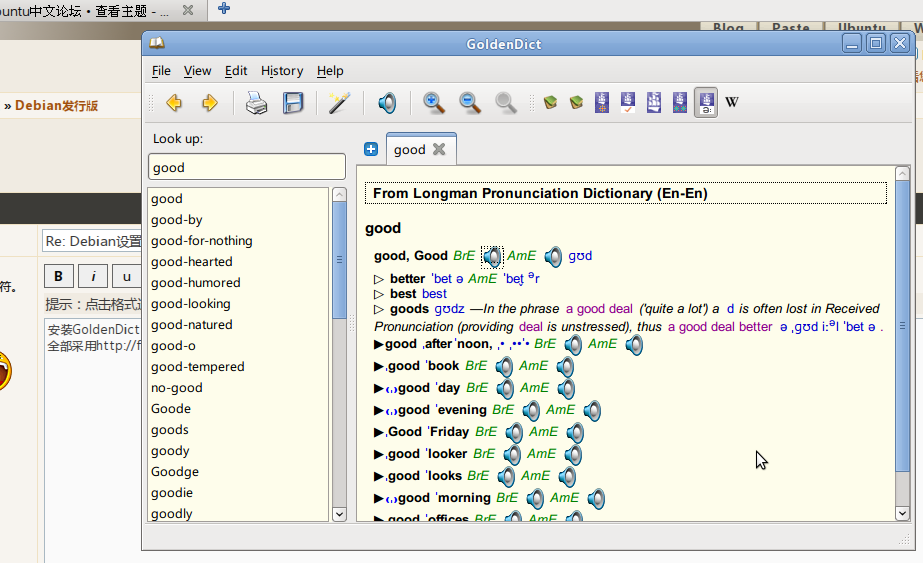The height and width of the screenshot is (563, 923).
Task: Add a new tab with plus icon
Action: click(371, 150)
